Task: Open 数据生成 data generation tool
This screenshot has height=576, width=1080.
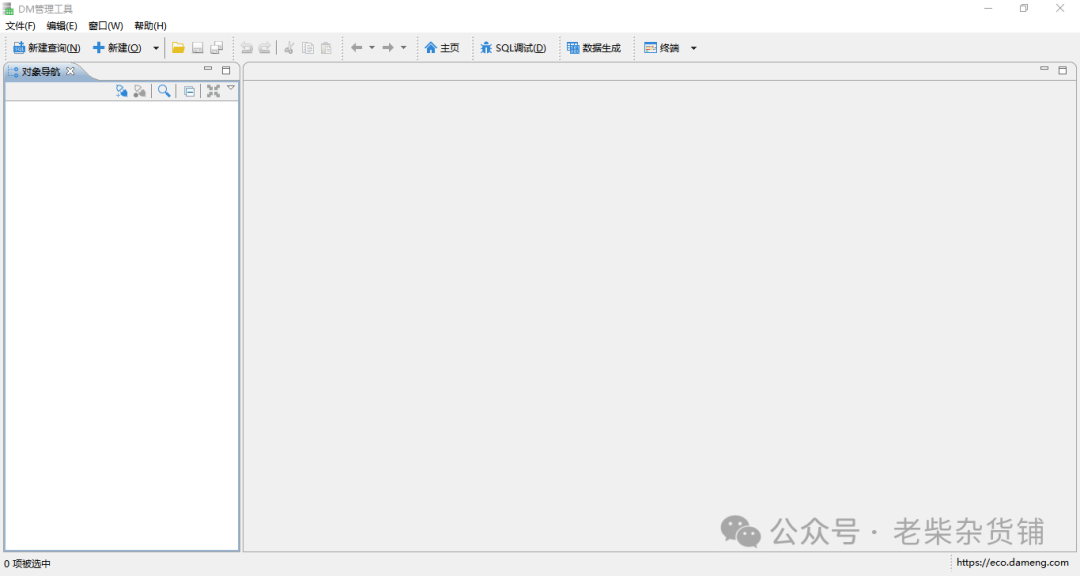Action: 594,48
